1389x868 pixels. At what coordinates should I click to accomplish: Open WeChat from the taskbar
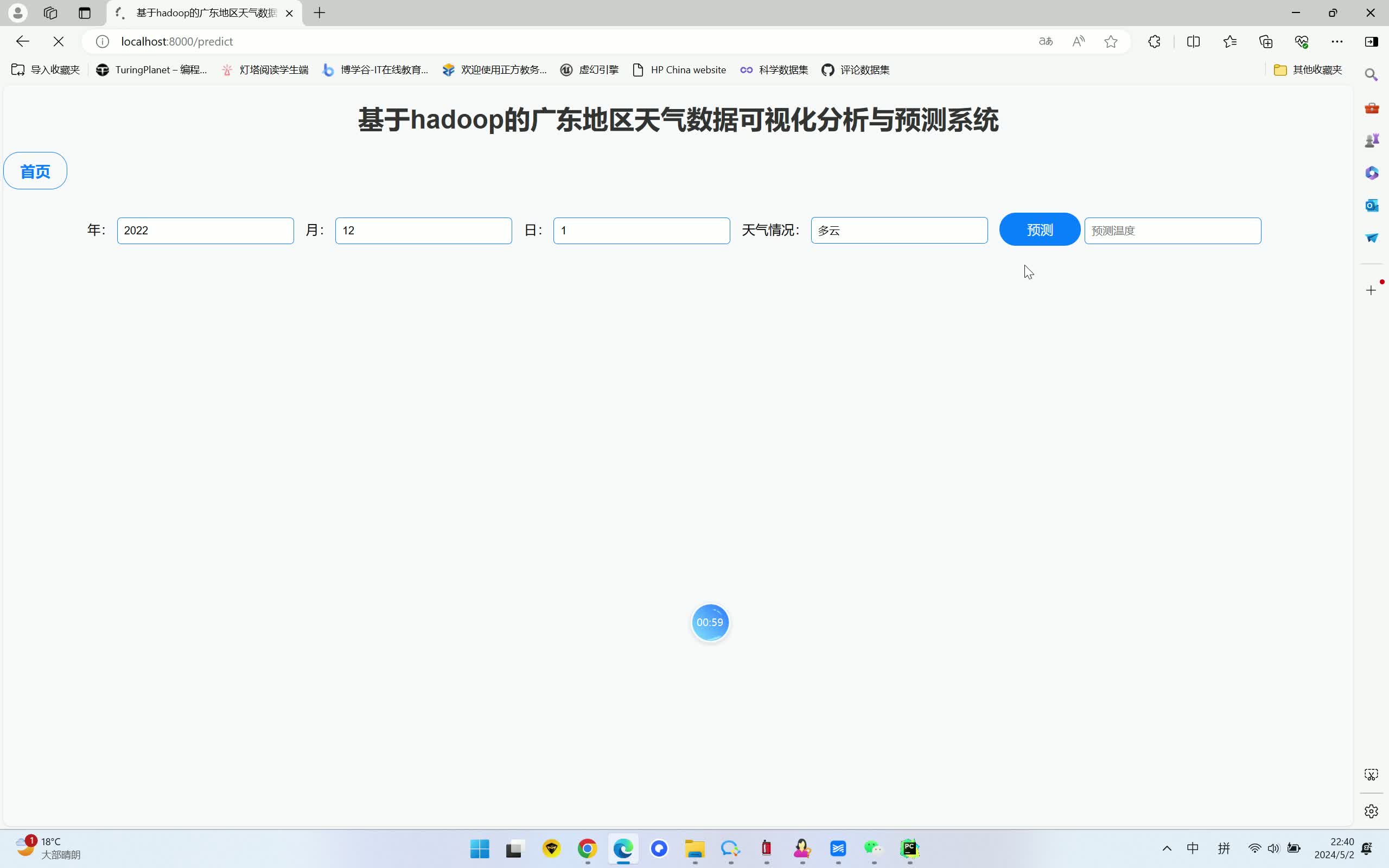coord(874,848)
